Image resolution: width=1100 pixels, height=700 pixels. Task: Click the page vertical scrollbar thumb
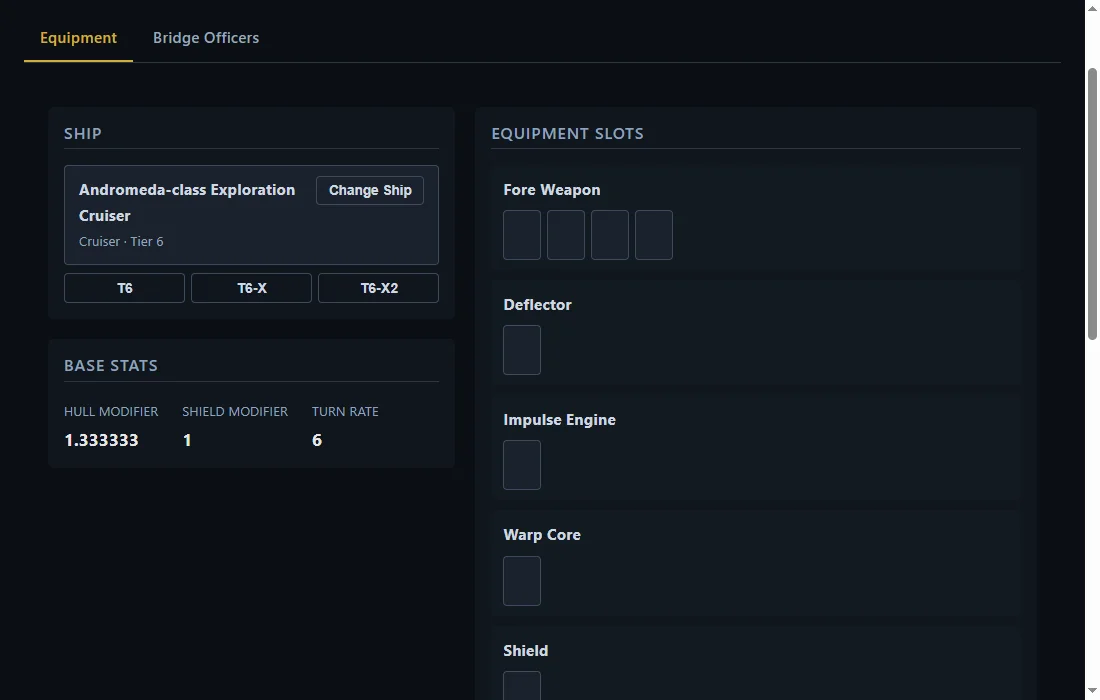(x=1092, y=203)
